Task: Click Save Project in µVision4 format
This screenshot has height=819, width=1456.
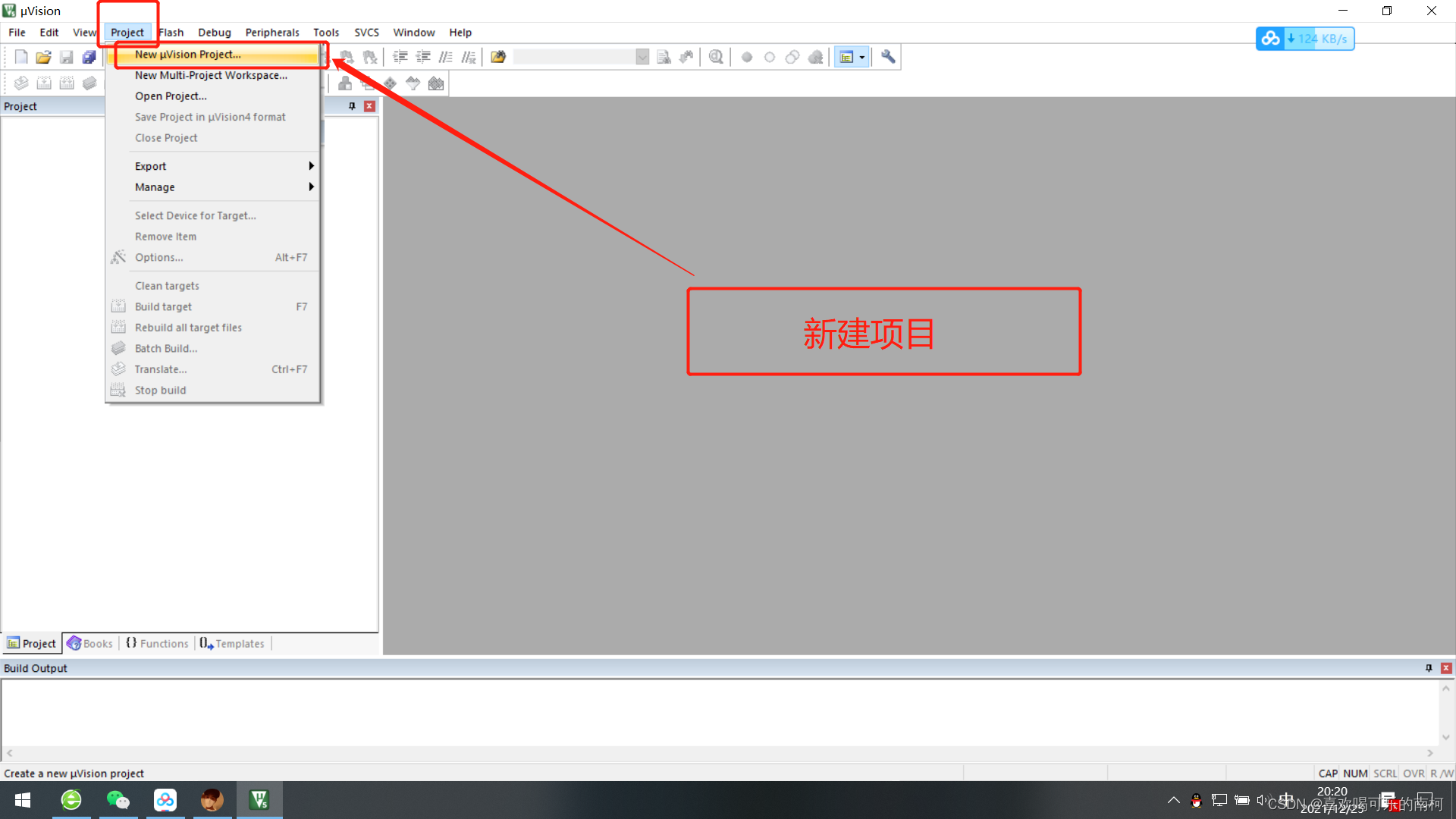Action: [x=210, y=116]
